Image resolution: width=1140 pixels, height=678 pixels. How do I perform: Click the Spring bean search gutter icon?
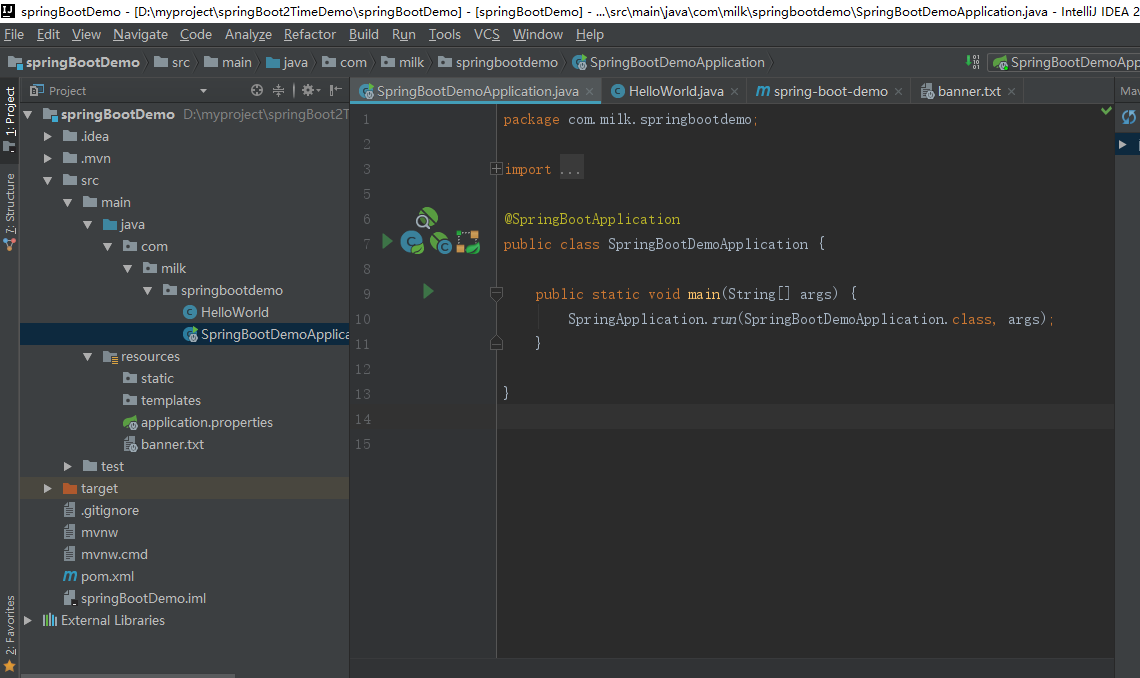pos(427,218)
